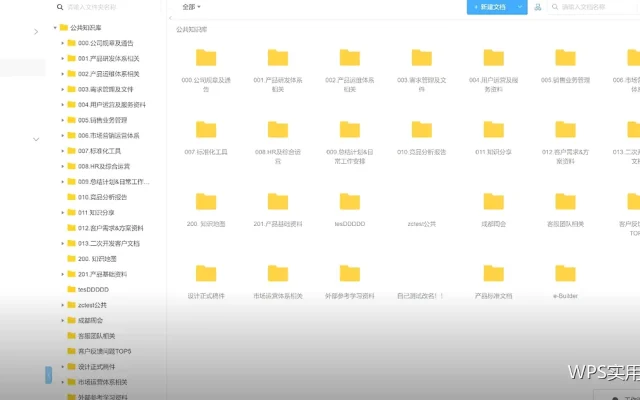Open the 201 产品基础资料 grid folder
The width and height of the screenshot is (640, 400).
click(x=278, y=202)
